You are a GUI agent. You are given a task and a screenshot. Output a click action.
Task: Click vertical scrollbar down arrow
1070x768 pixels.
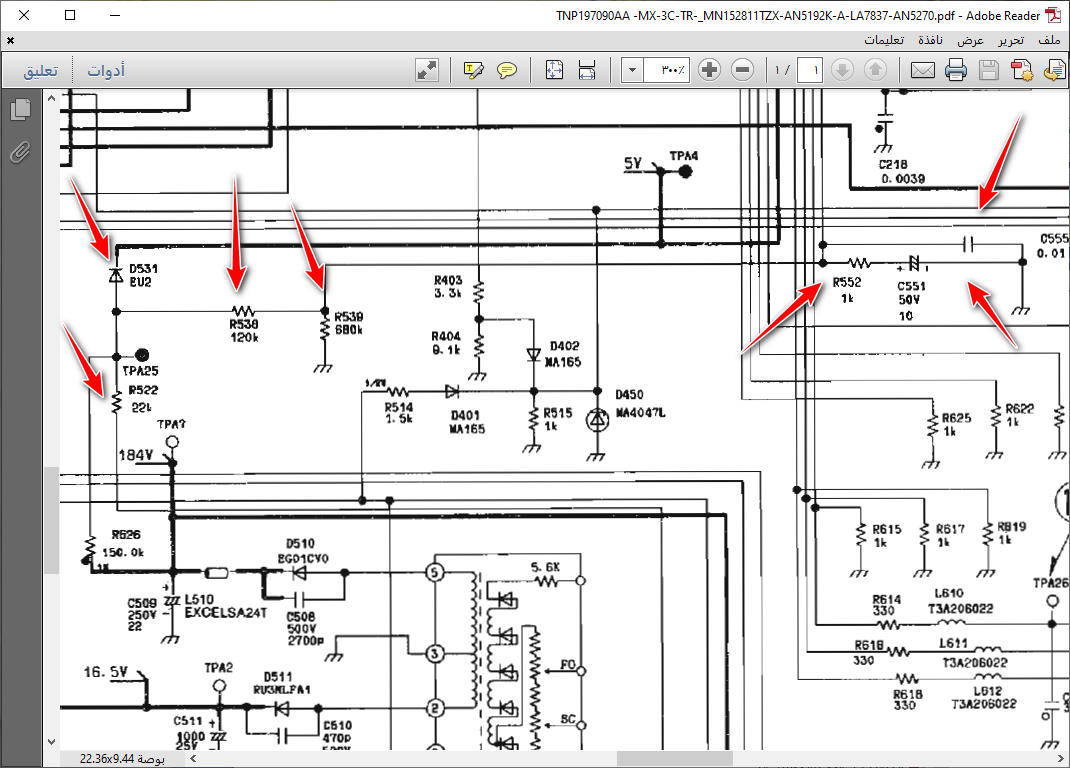(x=51, y=741)
